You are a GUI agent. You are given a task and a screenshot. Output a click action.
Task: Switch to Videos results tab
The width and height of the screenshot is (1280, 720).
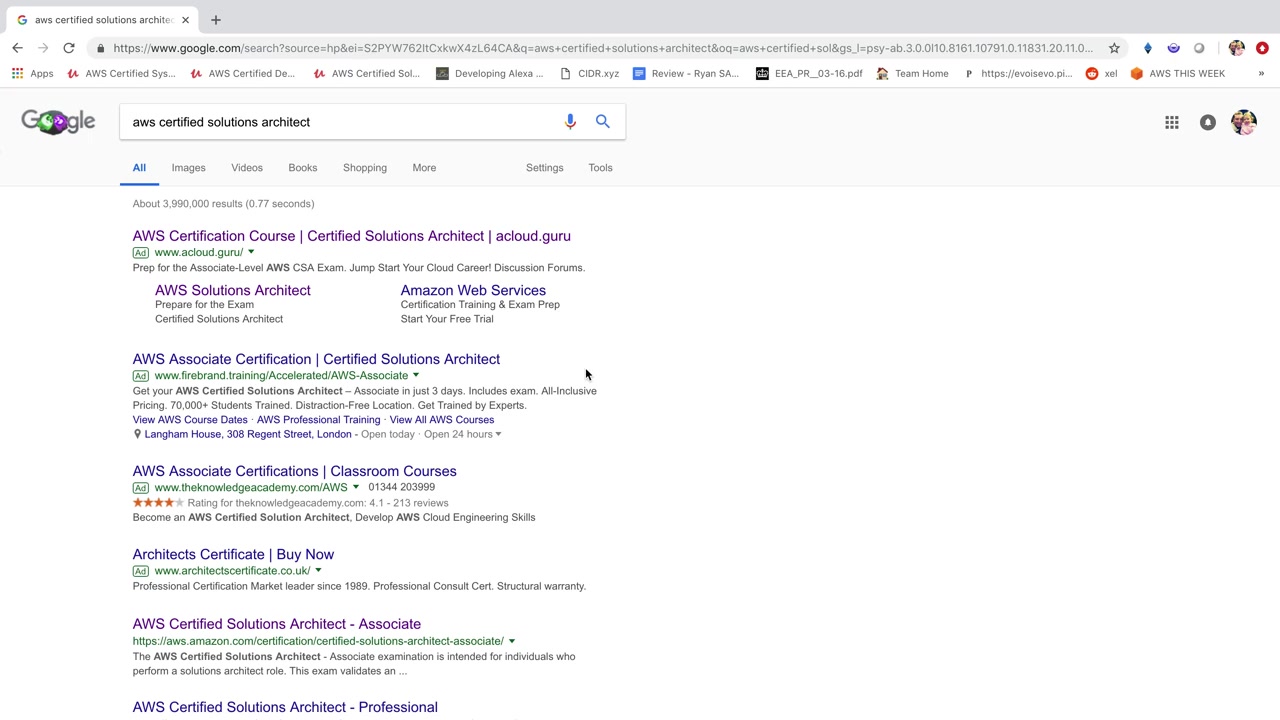tap(247, 168)
